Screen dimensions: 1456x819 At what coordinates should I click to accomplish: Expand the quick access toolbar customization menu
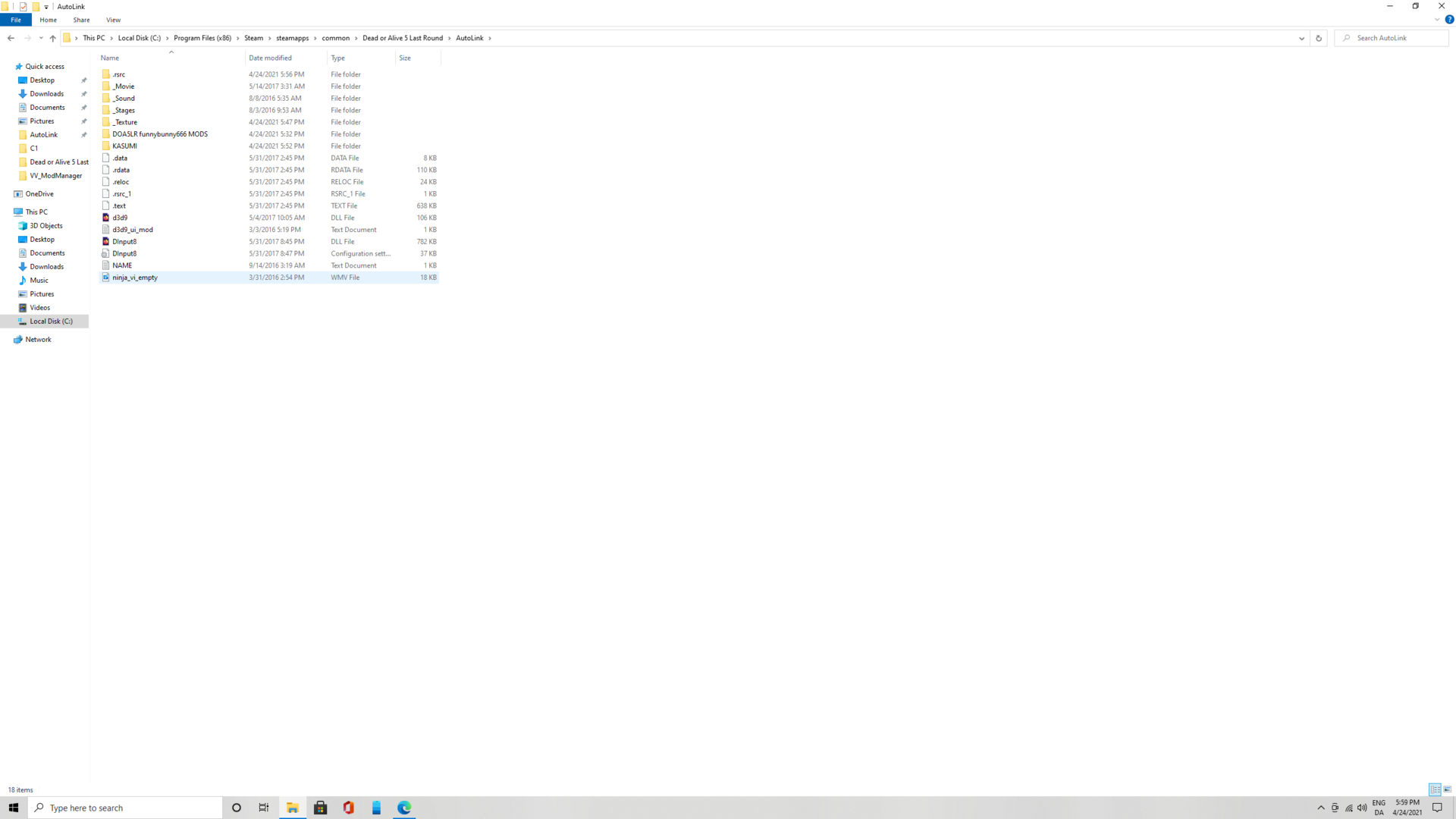point(45,6)
